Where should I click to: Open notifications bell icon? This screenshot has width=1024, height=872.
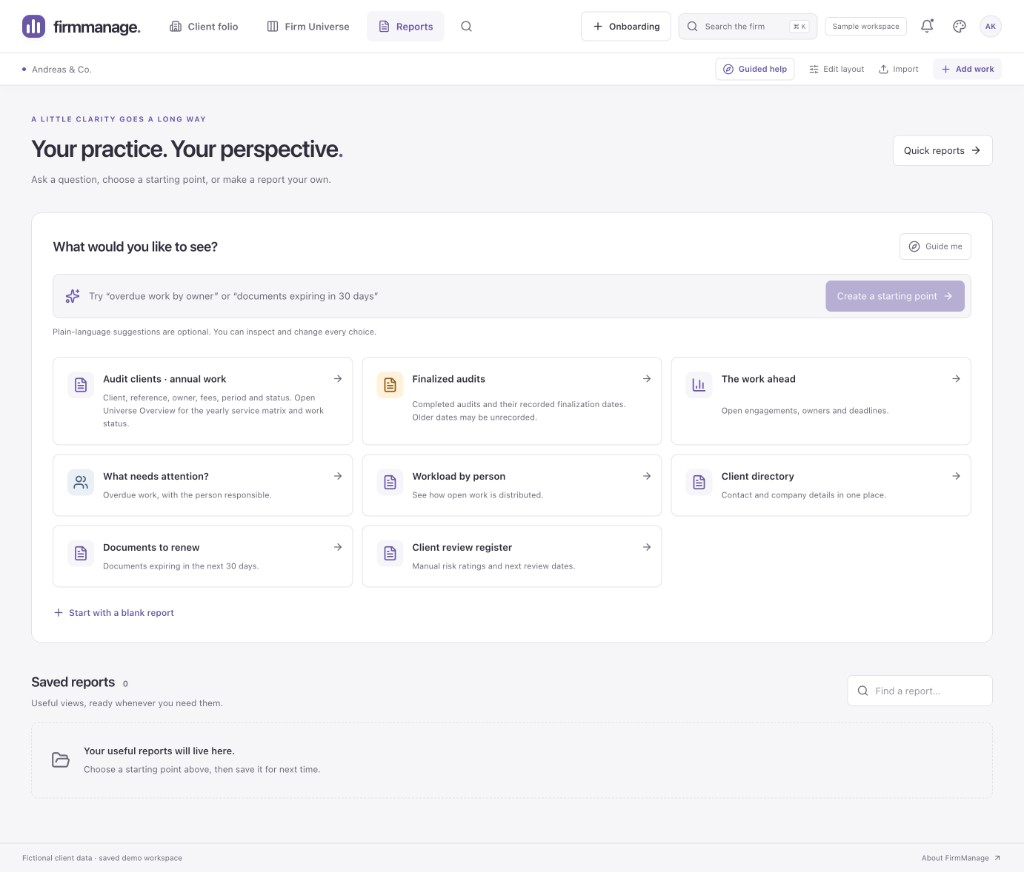(927, 27)
